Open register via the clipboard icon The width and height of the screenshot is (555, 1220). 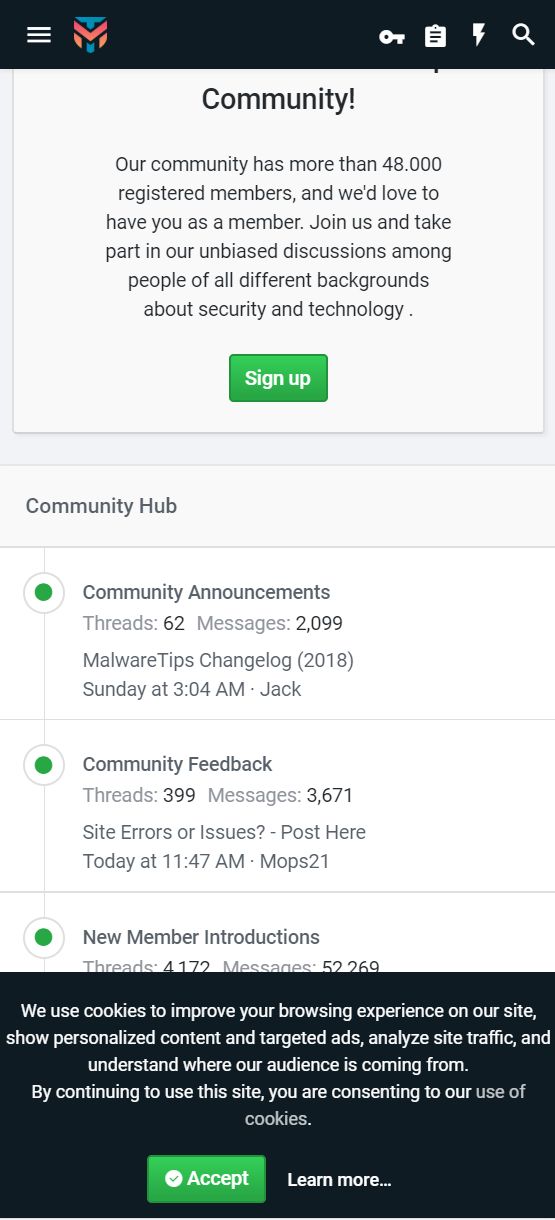[435, 36]
